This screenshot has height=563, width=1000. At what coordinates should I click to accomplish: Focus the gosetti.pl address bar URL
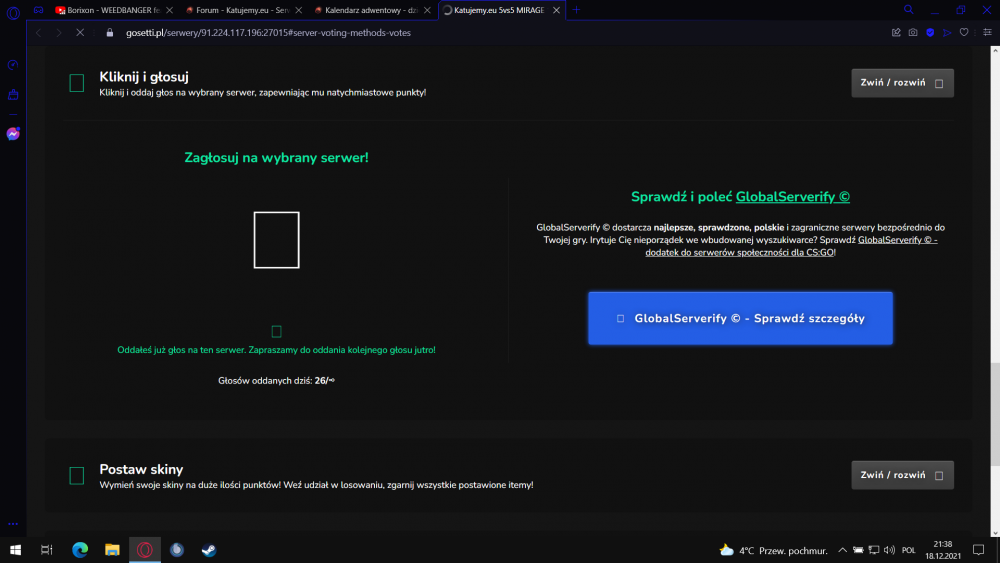[268, 33]
